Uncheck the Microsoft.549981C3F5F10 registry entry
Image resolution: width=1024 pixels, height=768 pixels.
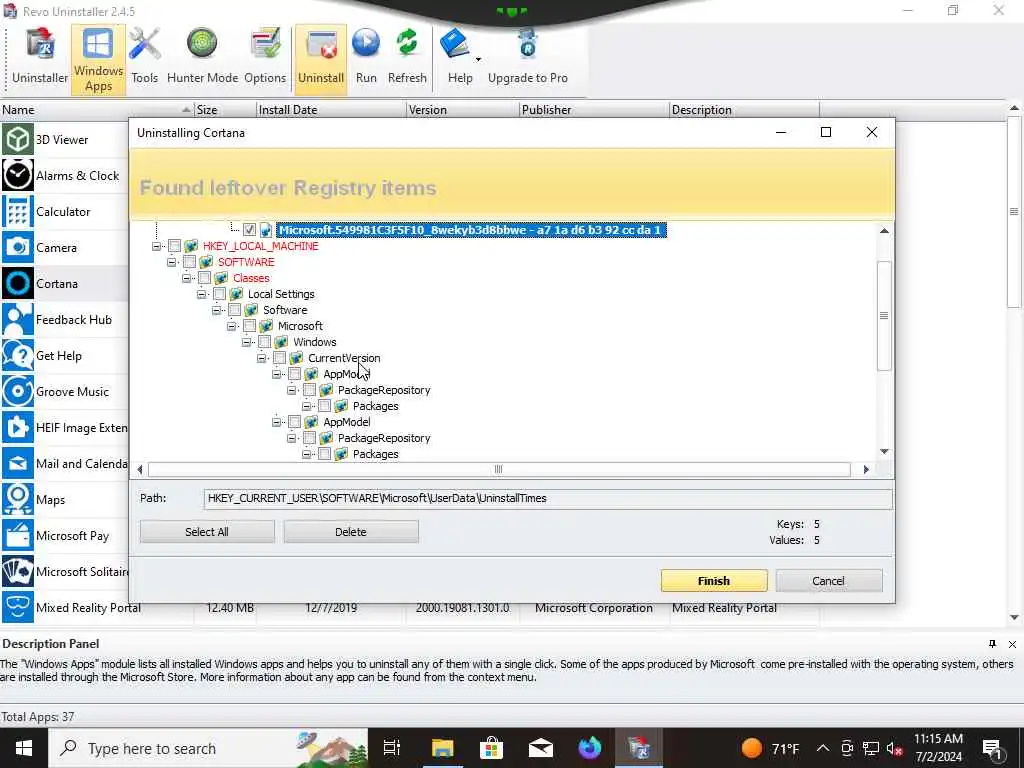[x=249, y=230]
